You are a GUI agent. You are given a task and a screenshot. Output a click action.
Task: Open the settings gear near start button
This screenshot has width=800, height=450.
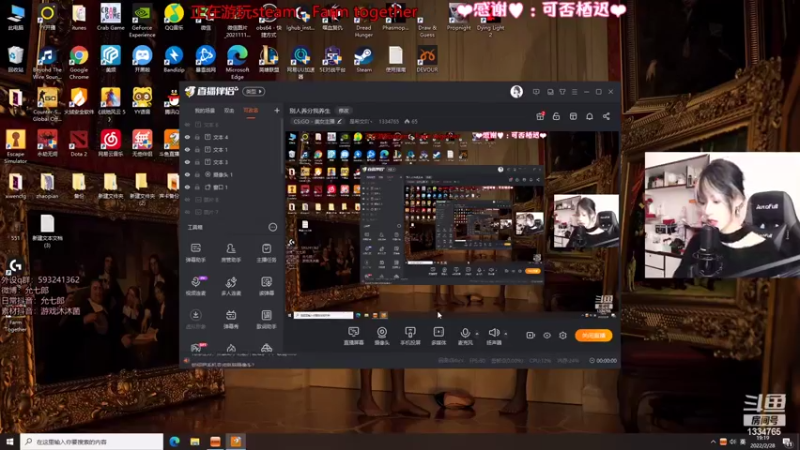coord(563,335)
